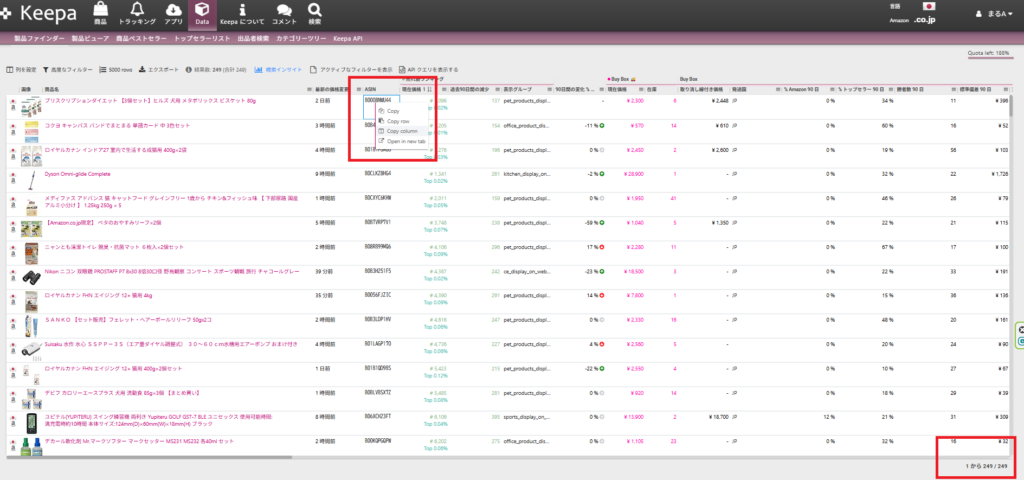1024x480 pixels.
Task: Click the エクスポート export button
Action: (x=162, y=70)
